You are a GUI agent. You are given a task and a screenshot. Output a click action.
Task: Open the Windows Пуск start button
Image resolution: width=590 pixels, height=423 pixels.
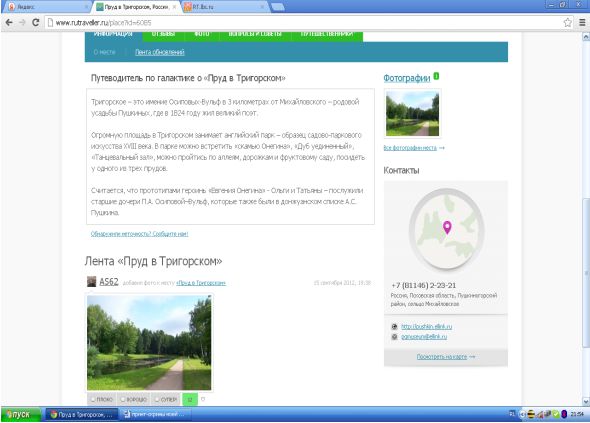coord(21,414)
